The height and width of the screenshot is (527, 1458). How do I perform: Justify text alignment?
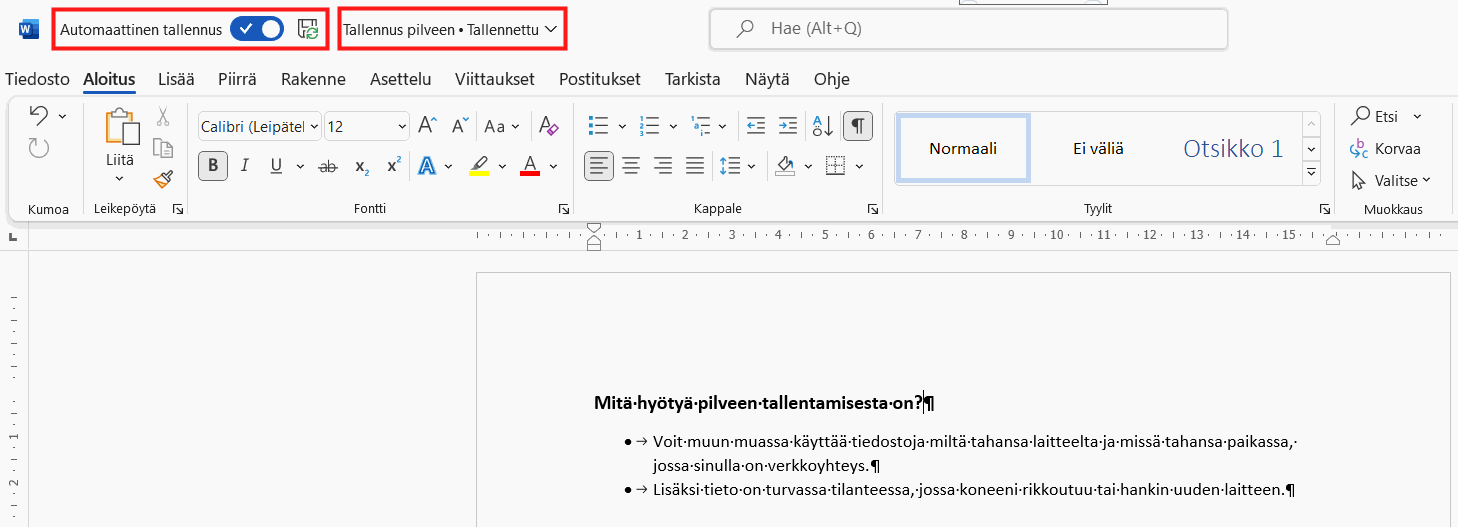694,165
